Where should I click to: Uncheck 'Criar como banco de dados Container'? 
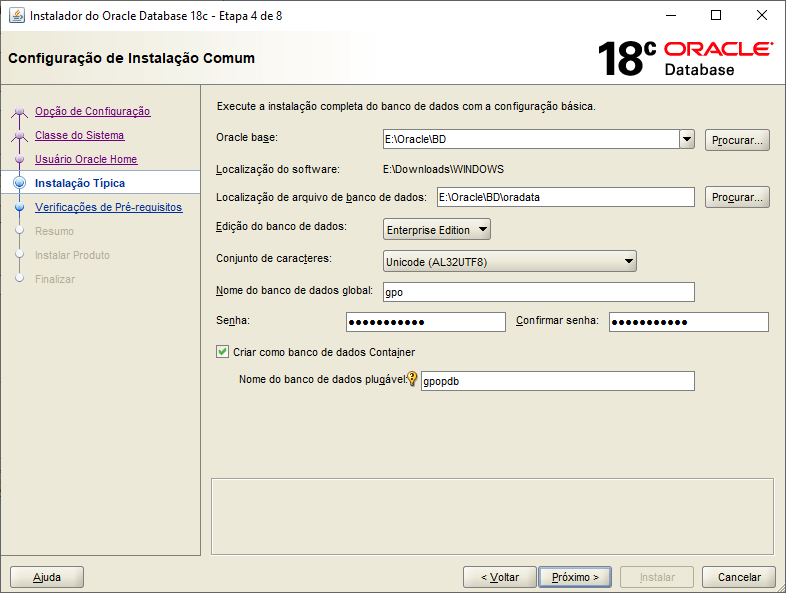tap(222, 352)
